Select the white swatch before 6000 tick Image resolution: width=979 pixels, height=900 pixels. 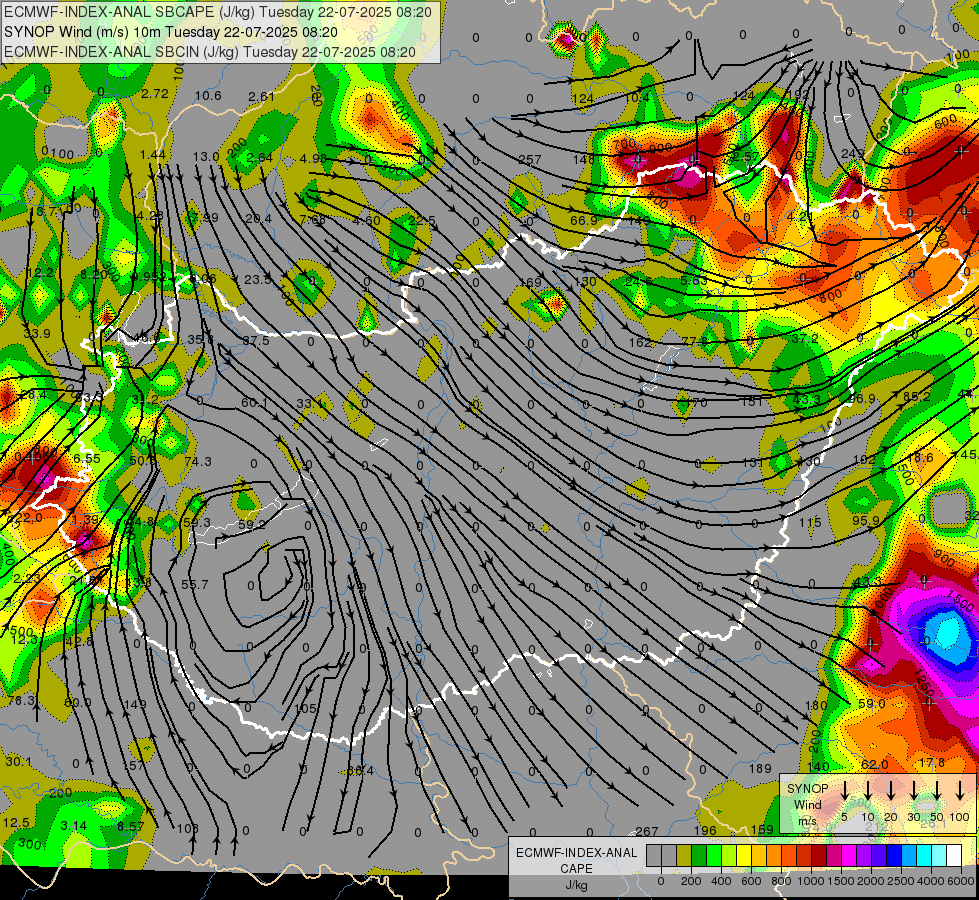[953, 856]
